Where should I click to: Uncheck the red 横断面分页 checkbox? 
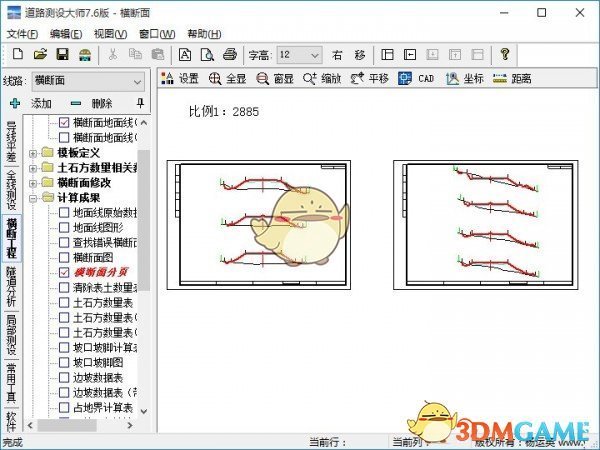(64, 272)
